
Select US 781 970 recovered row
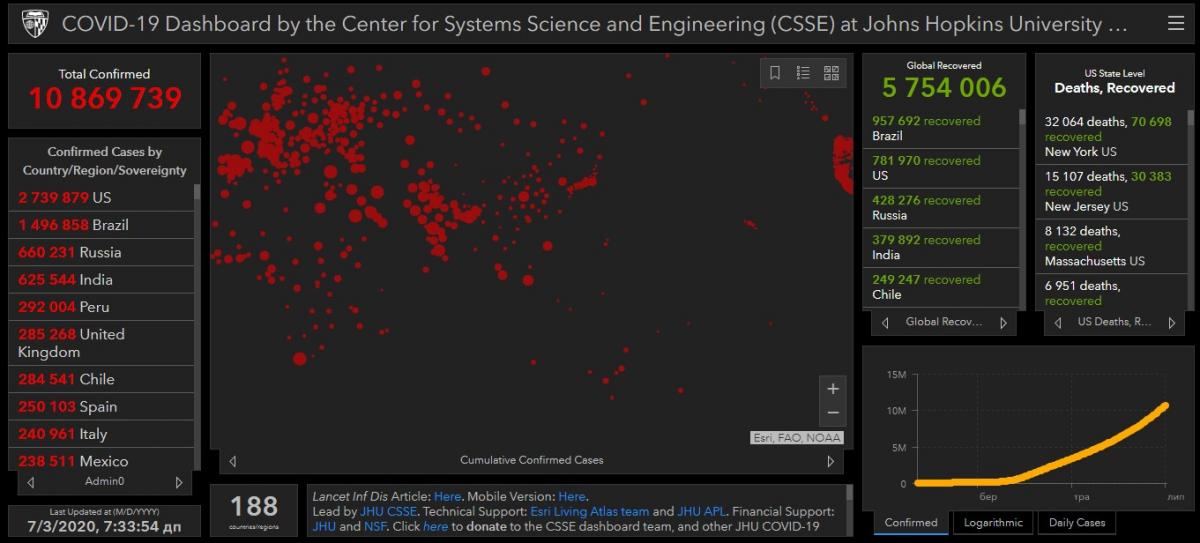tap(940, 168)
